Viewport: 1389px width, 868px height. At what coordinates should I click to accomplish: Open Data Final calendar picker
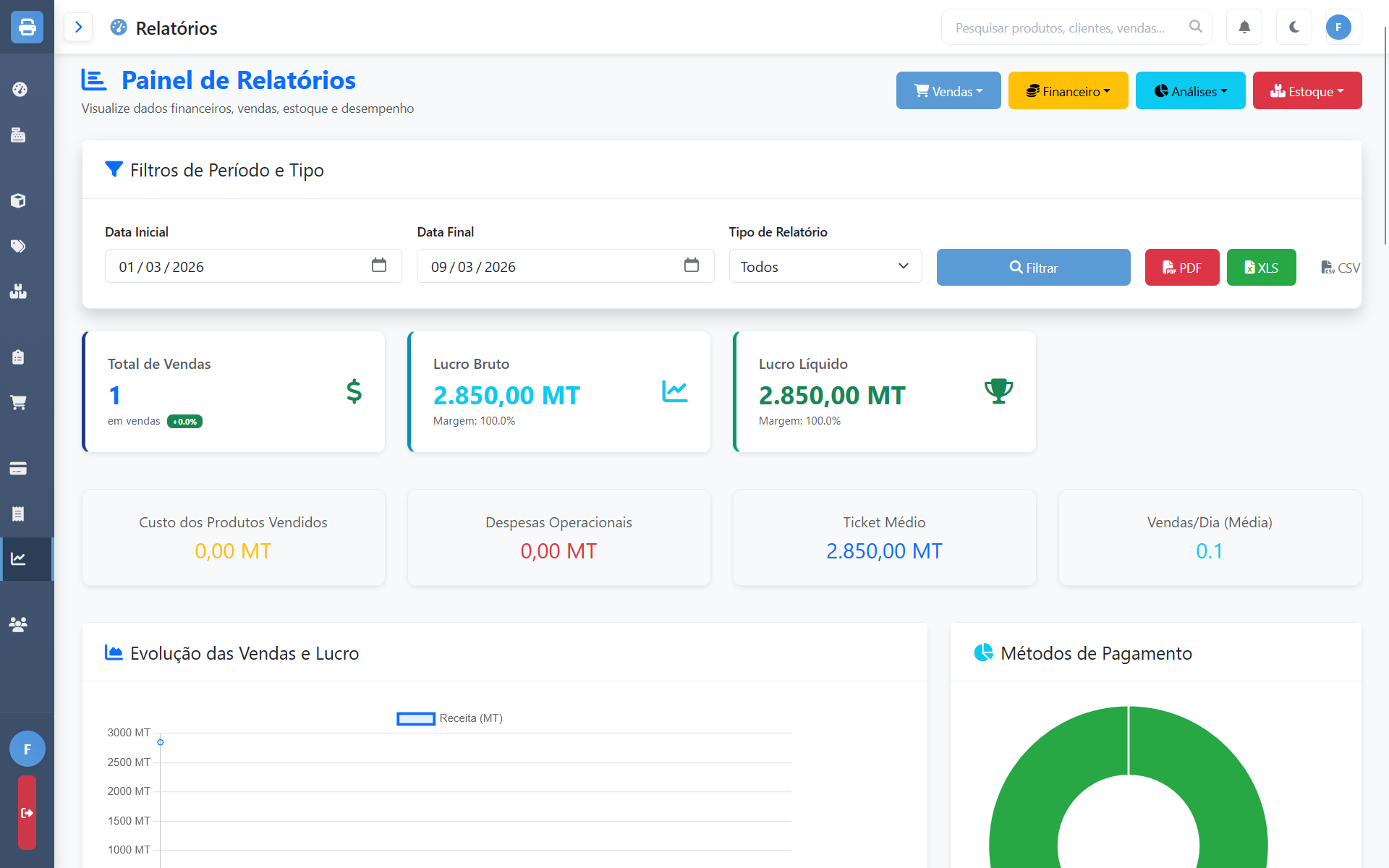[x=691, y=265]
